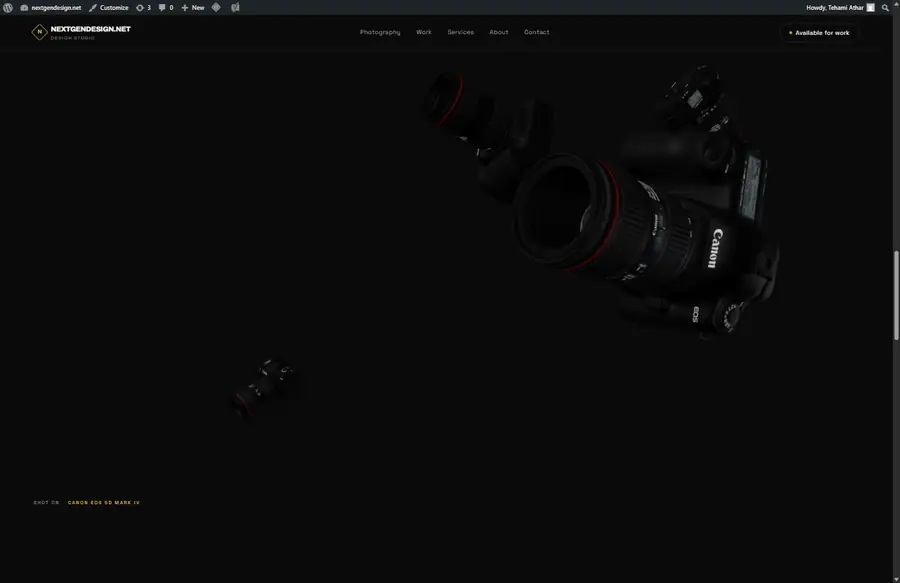
Task: Go to the Services section
Action: pyautogui.click(x=460, y=32)
